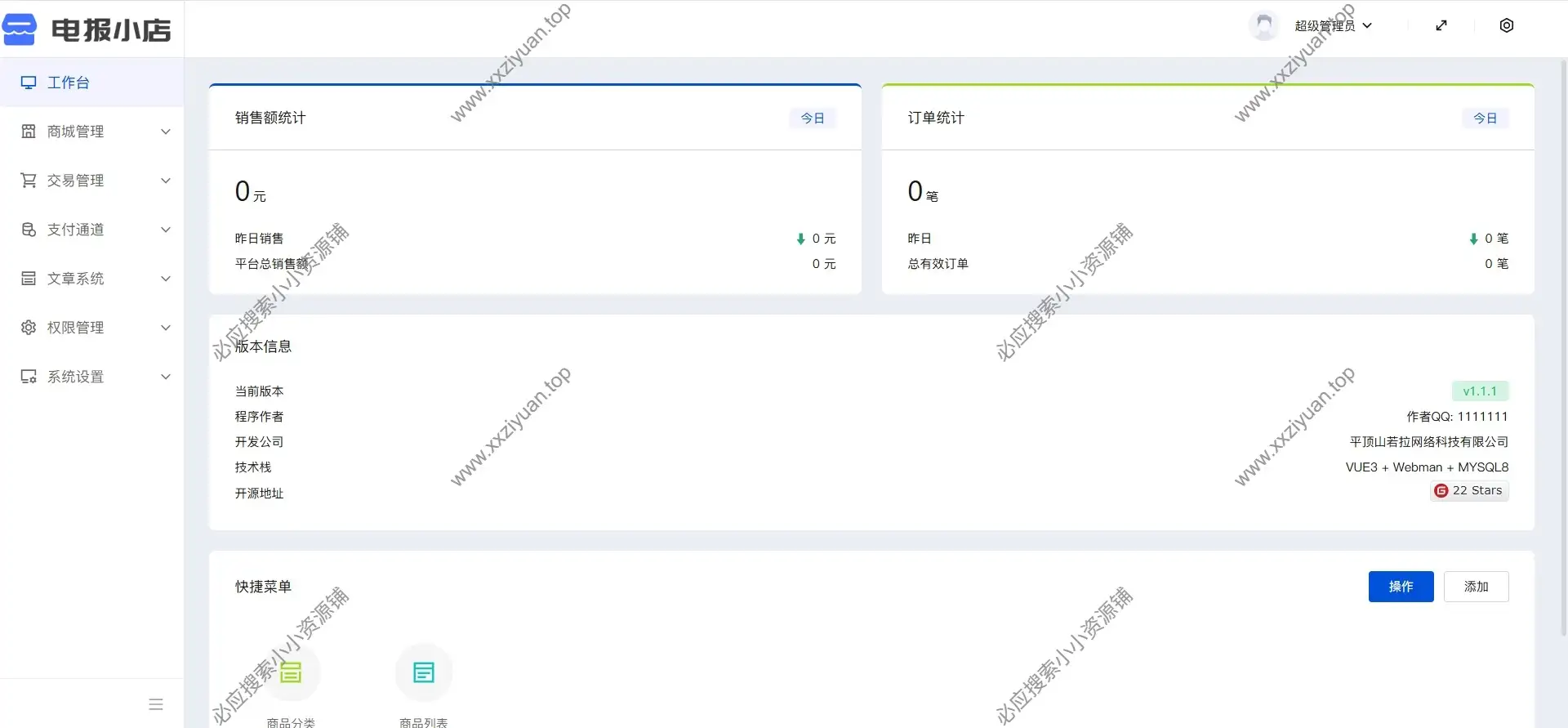
Task: Toggle fullscreen with the expand arrows icon
Action: (1441, 25)
